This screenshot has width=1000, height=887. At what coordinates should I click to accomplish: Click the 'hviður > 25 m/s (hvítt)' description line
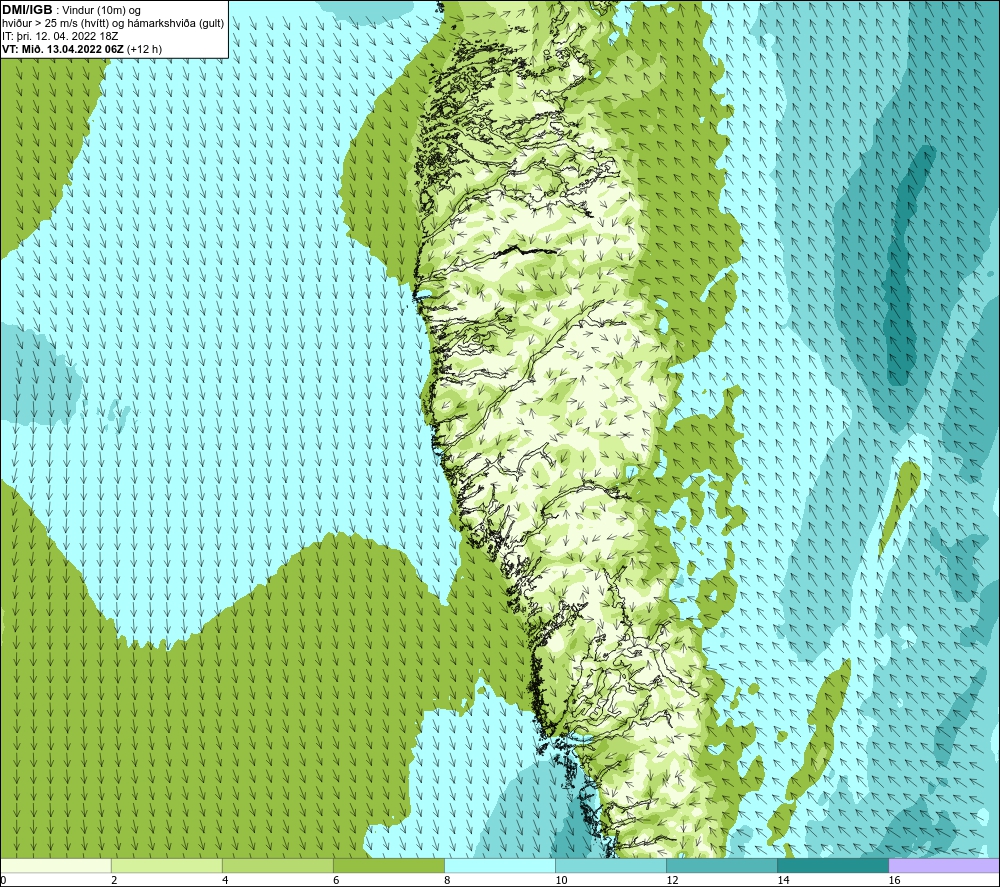[113, 23]
